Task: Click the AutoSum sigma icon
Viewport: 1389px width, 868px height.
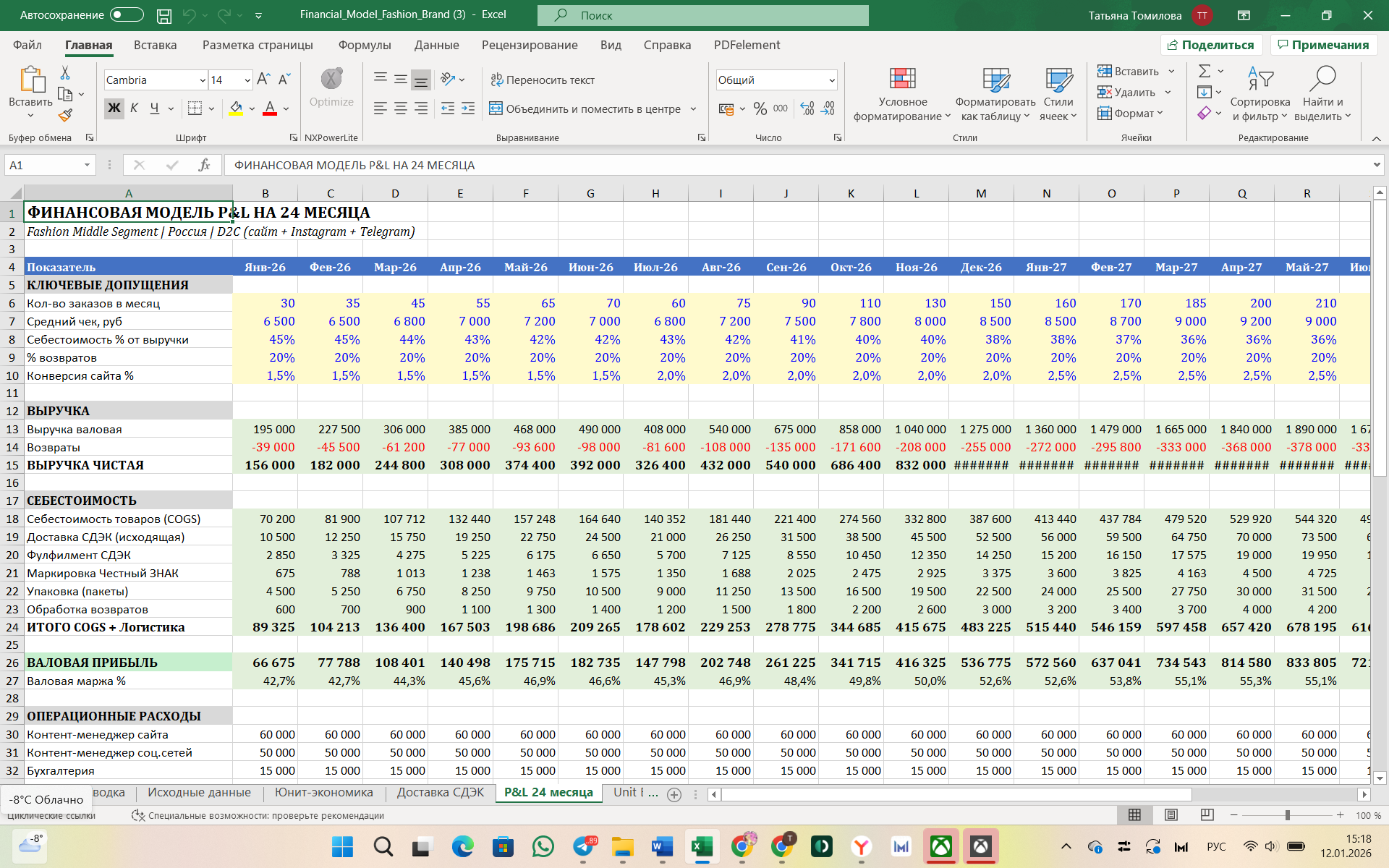Action: (1204, 71)
